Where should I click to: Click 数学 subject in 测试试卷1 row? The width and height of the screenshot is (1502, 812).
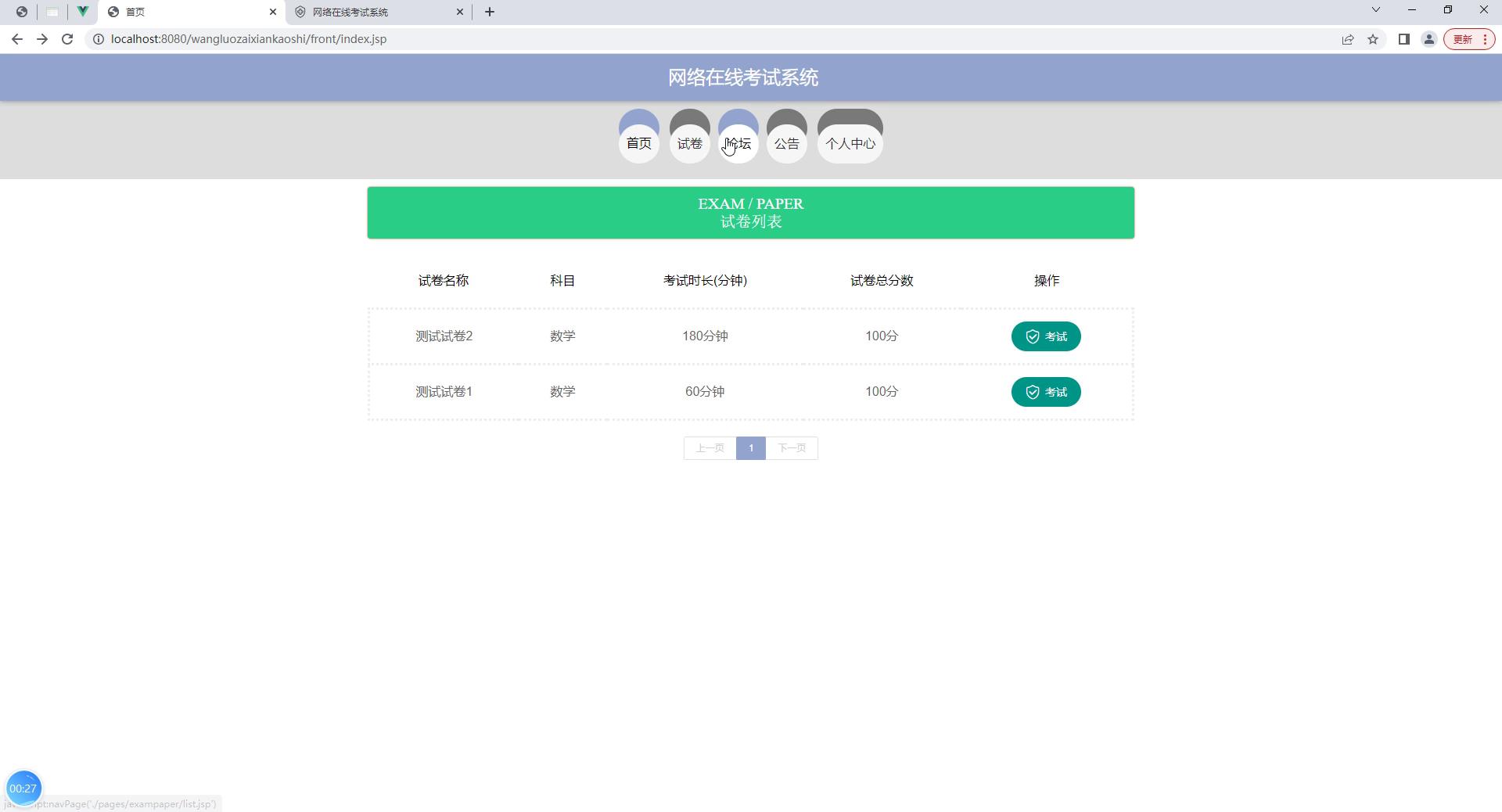[x=562, y=392]
